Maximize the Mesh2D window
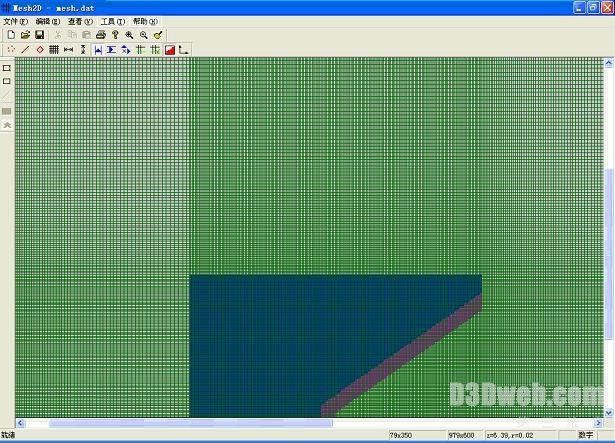 (x=593, y=7)
